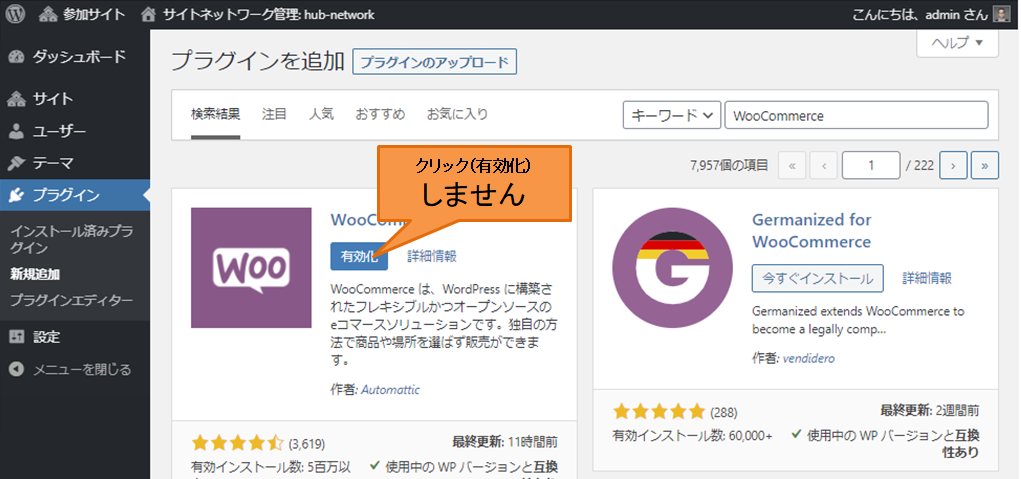The width and height of the screenshot is (1021, 479).
Task: Click the プラグイン plug icon
Action: [17, 195]
